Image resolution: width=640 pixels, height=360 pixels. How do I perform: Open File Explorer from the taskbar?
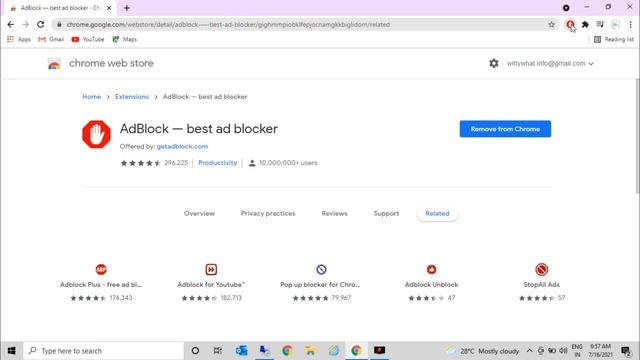tap(310, 351)
